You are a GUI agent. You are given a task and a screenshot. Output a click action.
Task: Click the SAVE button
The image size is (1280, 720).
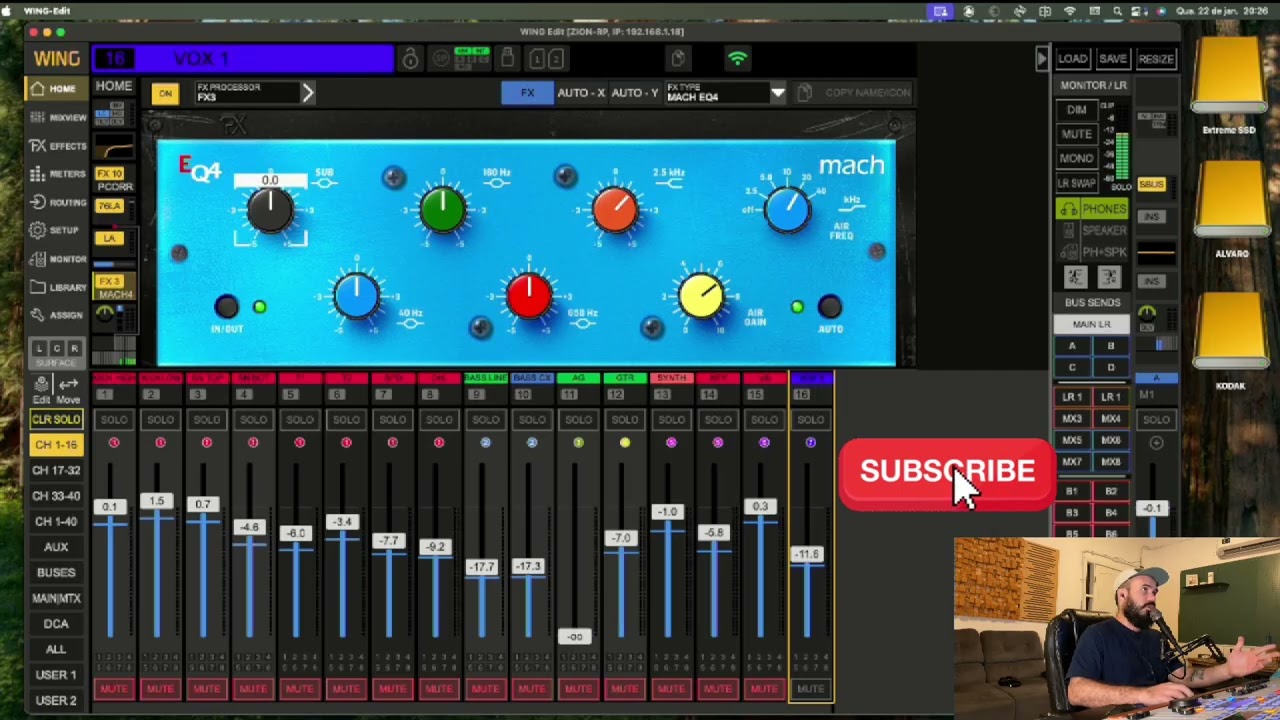[x=1113, y=59]
